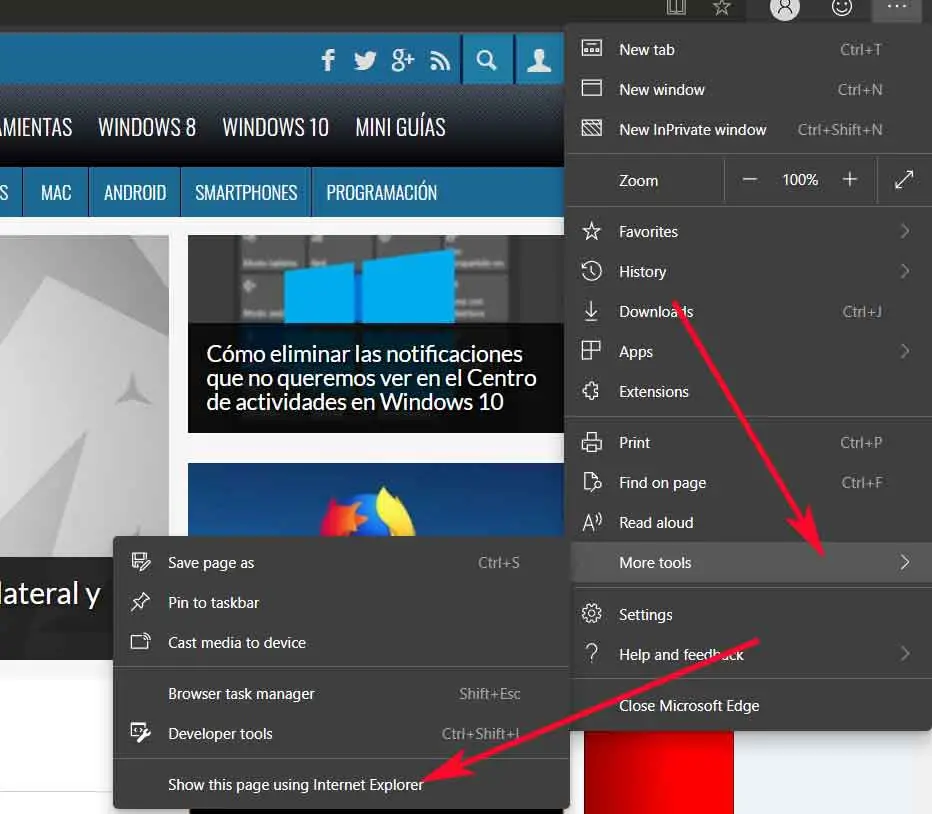Open the ANDROID category tab
The width and height of the screenshot is (932, 814).
pos(135,192)
